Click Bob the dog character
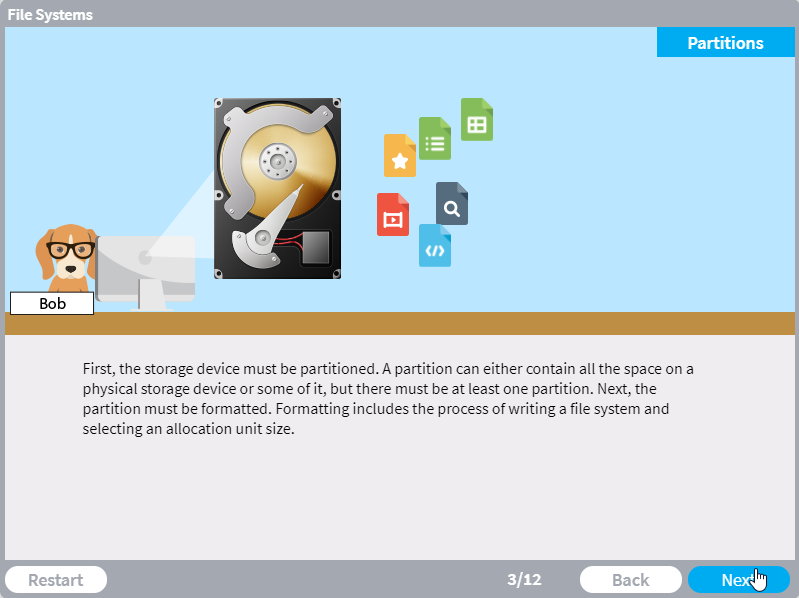This screenshot has width=799, height=598. coord(67,258)
